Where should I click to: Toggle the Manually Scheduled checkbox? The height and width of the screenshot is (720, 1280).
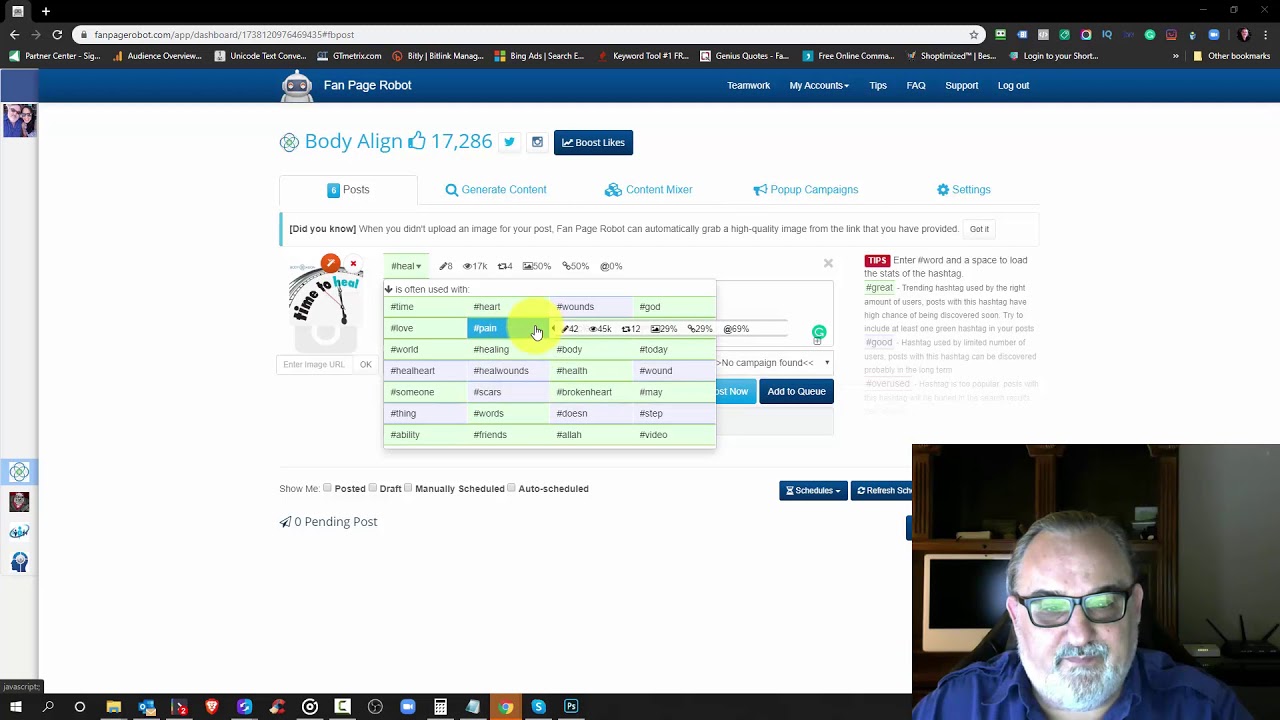pos(408,488)
